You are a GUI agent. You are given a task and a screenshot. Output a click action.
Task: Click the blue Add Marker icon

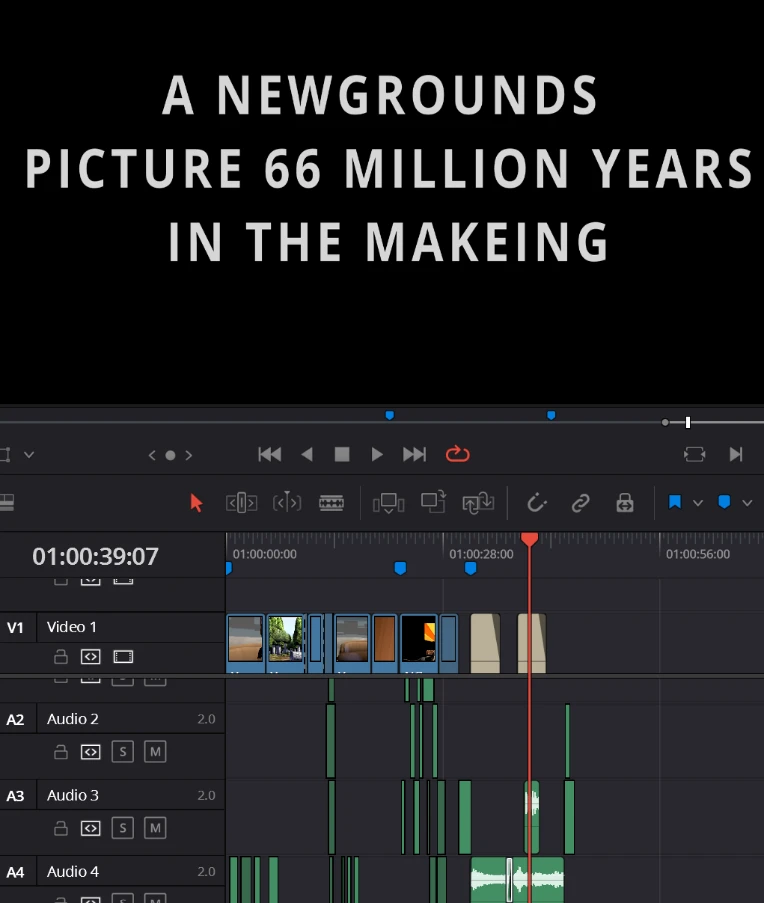coord(724,502)
